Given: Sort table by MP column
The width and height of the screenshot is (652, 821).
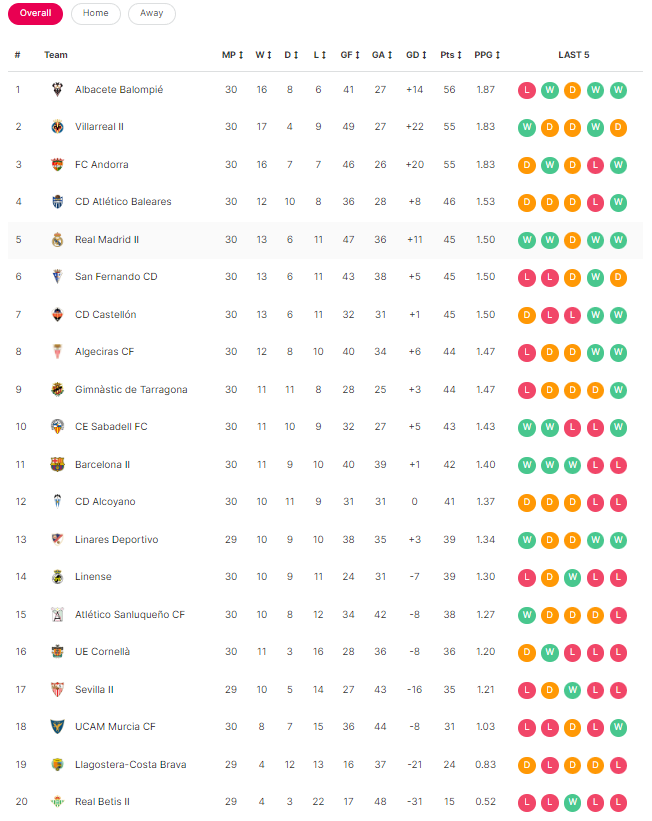Looking at the screenshot, I should [x=232, y=55].
